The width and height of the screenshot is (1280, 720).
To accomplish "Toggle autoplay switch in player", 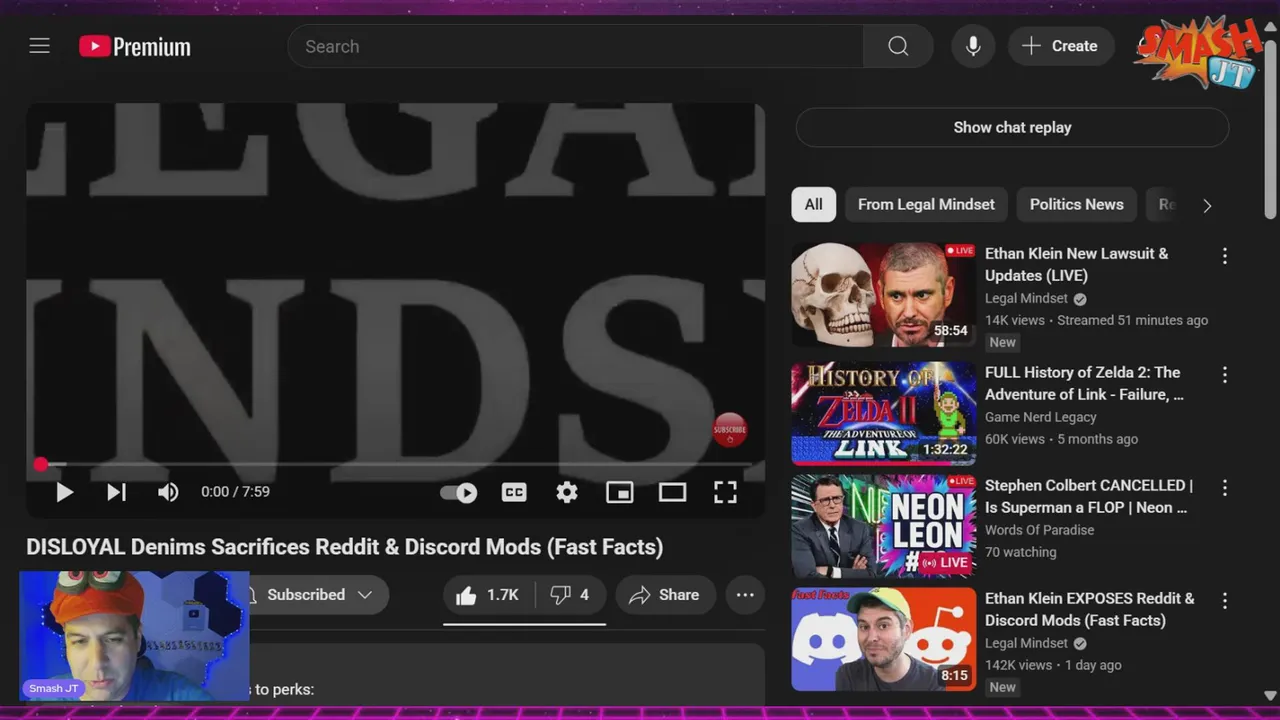I will (x=459, y=492).
